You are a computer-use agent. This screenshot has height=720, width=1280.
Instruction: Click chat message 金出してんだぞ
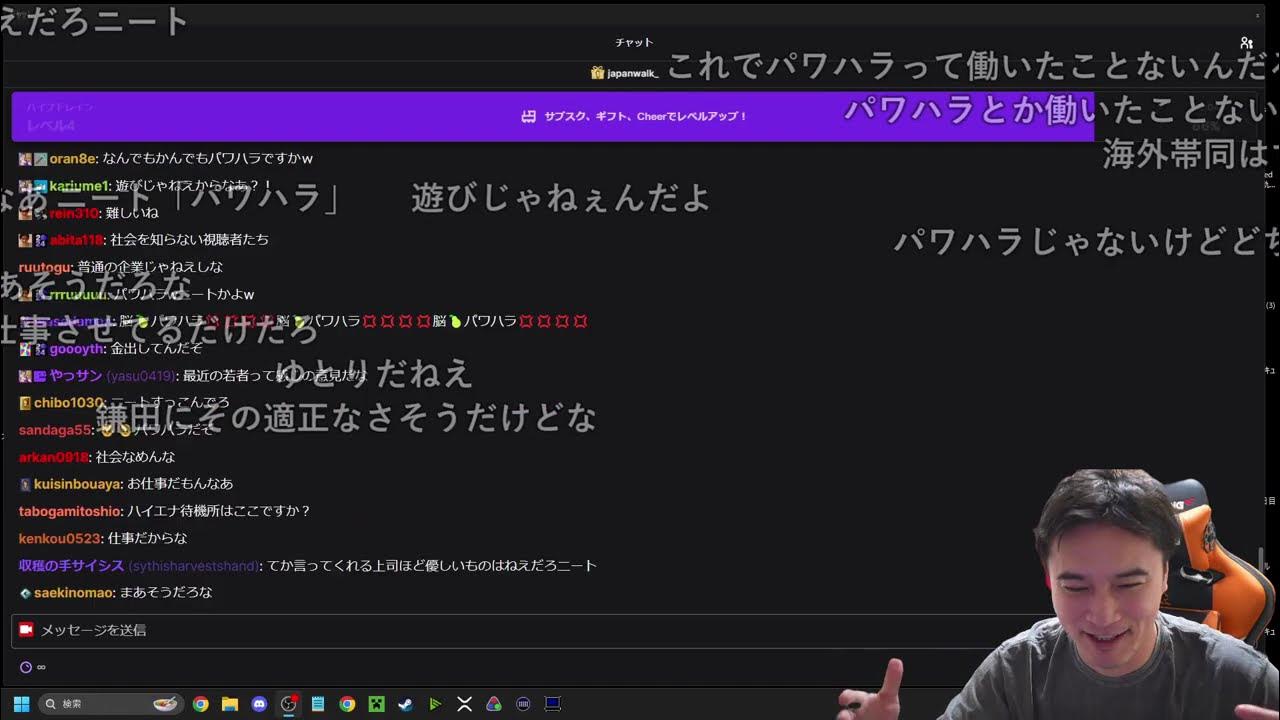click(156, 349)
